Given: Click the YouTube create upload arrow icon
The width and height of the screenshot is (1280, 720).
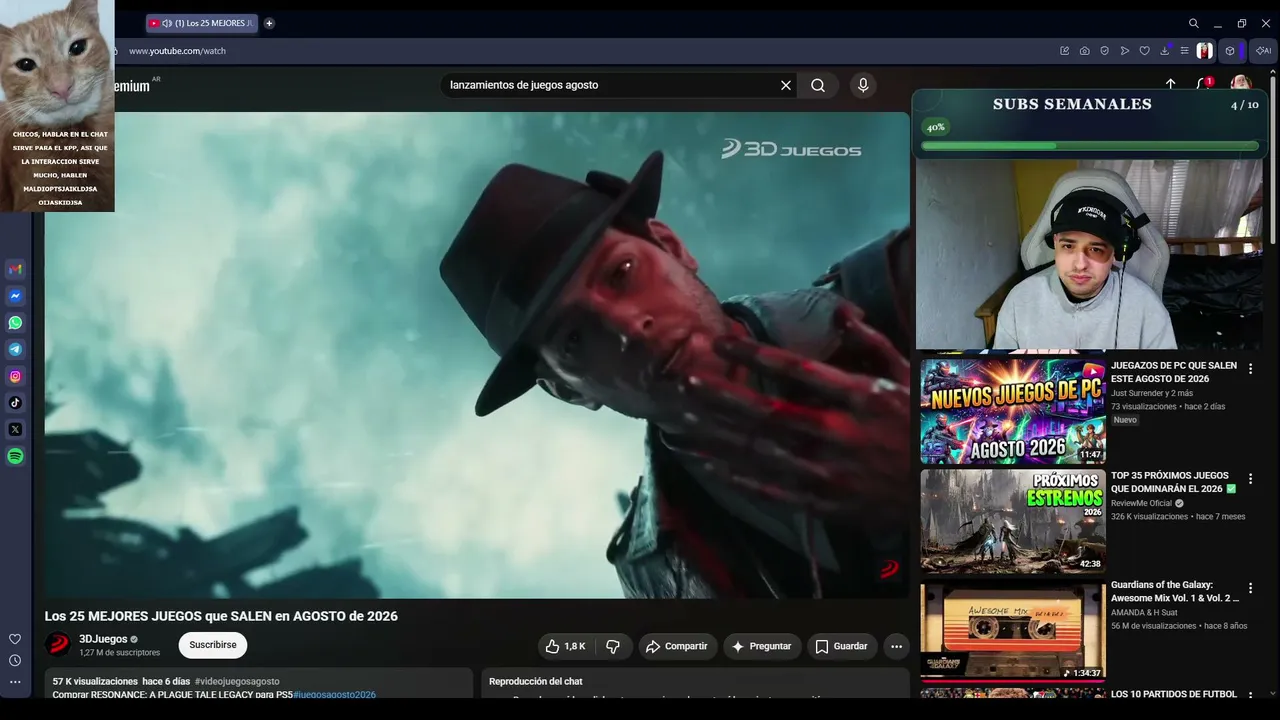Looking at the screenshot, I should [1171, 84].
